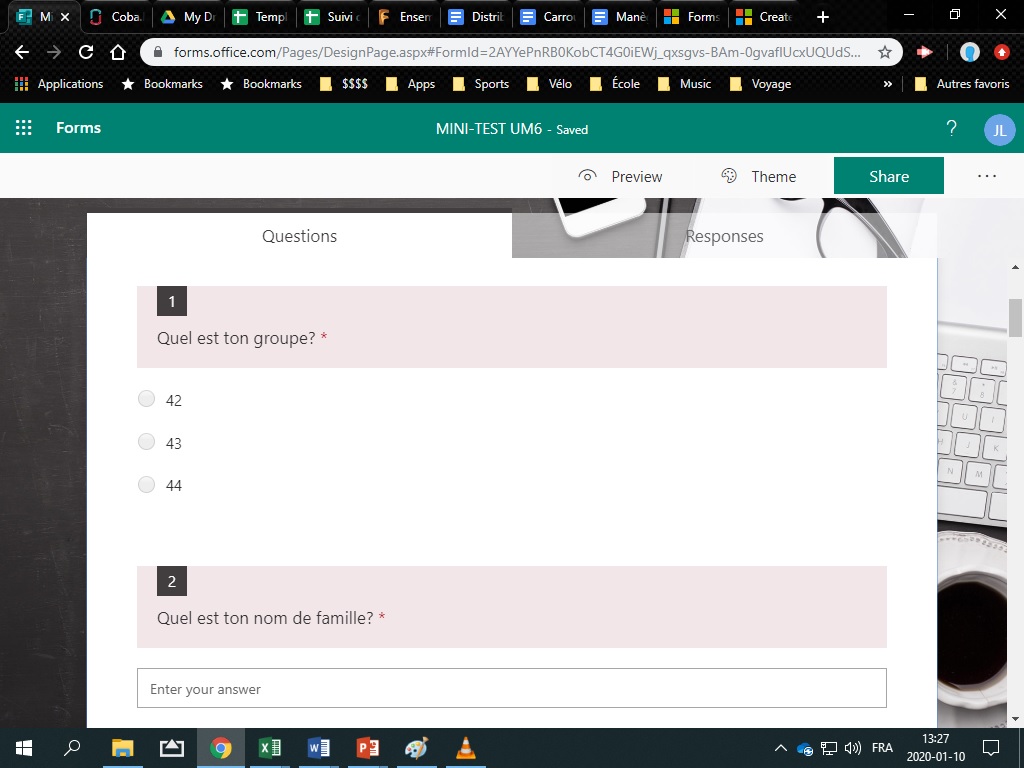The image size is (1024, 768).
Task: Show hidden tray icons chevron
Action: pos(780,748)
